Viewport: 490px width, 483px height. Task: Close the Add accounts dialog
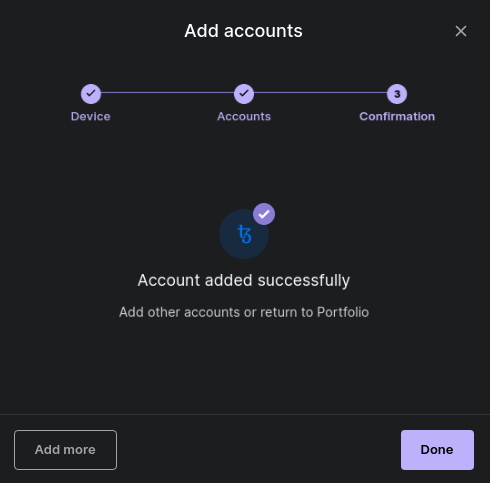click(x=461, y=31)
